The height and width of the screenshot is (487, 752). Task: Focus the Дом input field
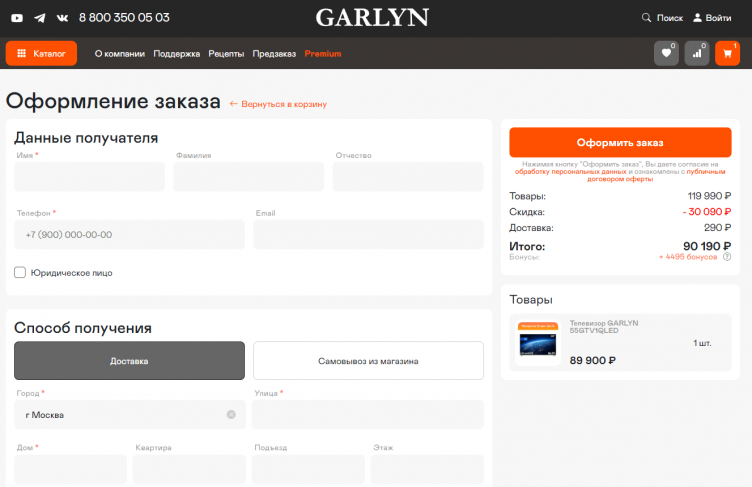point(70,469)
